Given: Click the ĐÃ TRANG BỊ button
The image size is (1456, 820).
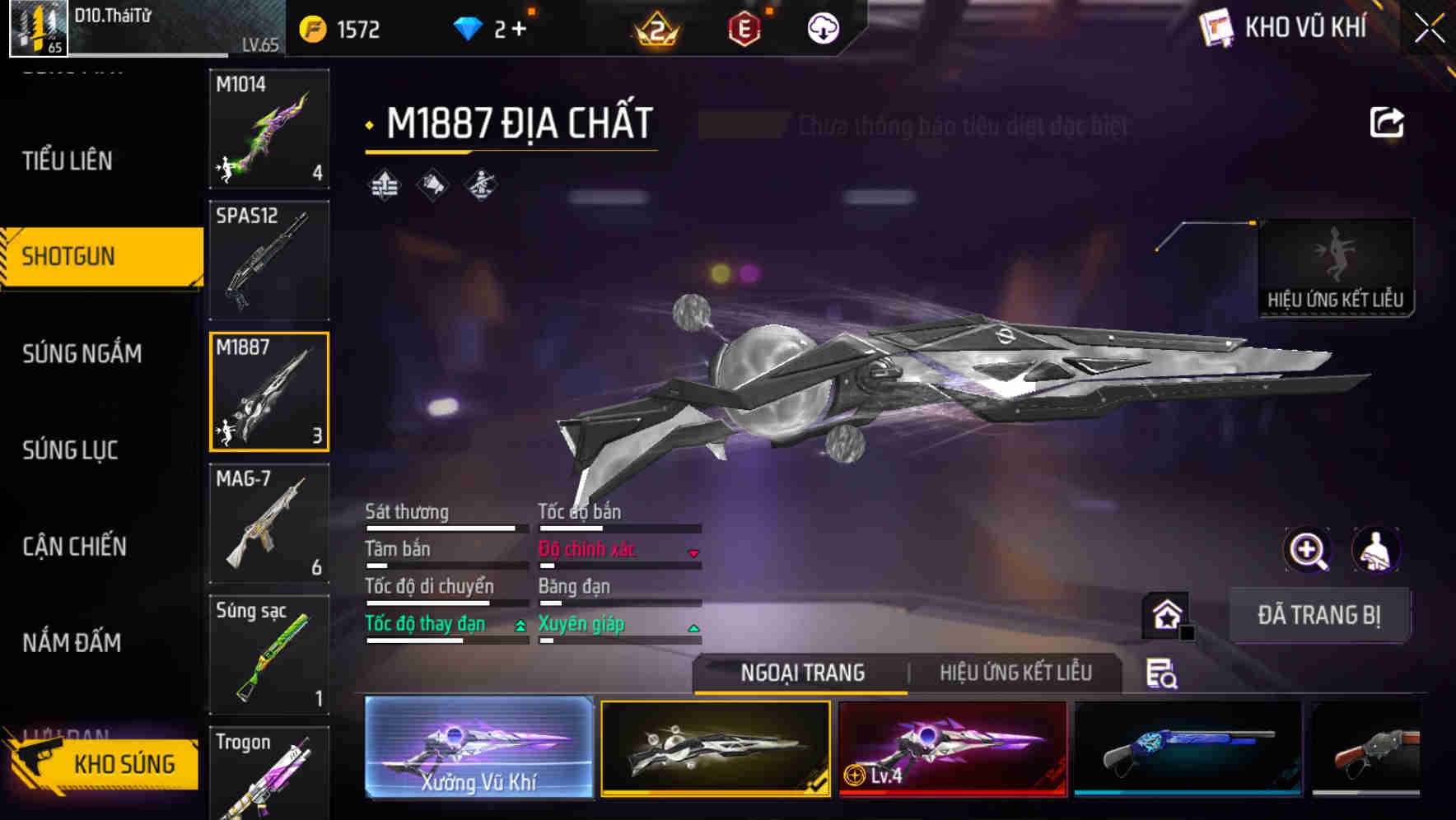Looking at the screenshot, I should [x=1319, y=615].
